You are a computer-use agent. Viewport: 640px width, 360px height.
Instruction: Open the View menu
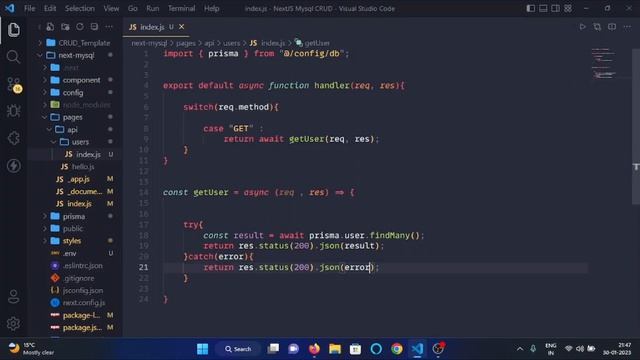pyautogui.click(x=111, y=8)
